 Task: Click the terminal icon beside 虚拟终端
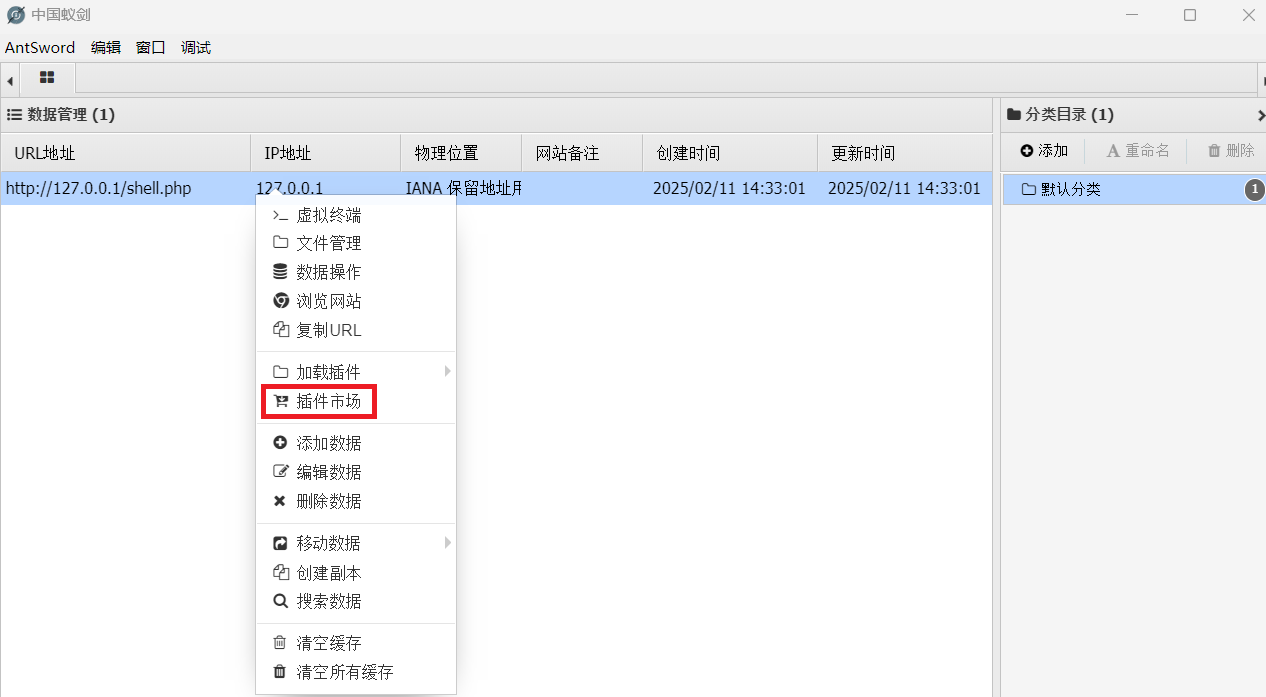pos(280,215)
